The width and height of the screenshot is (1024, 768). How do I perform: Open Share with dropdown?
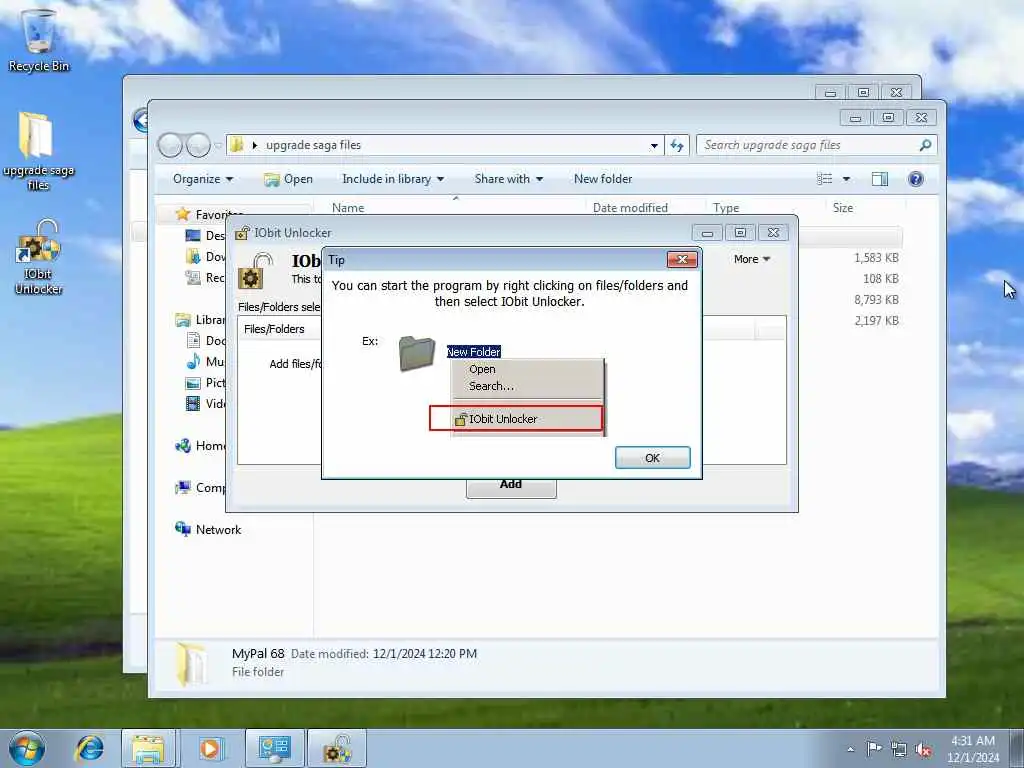[x=508, y=179]
